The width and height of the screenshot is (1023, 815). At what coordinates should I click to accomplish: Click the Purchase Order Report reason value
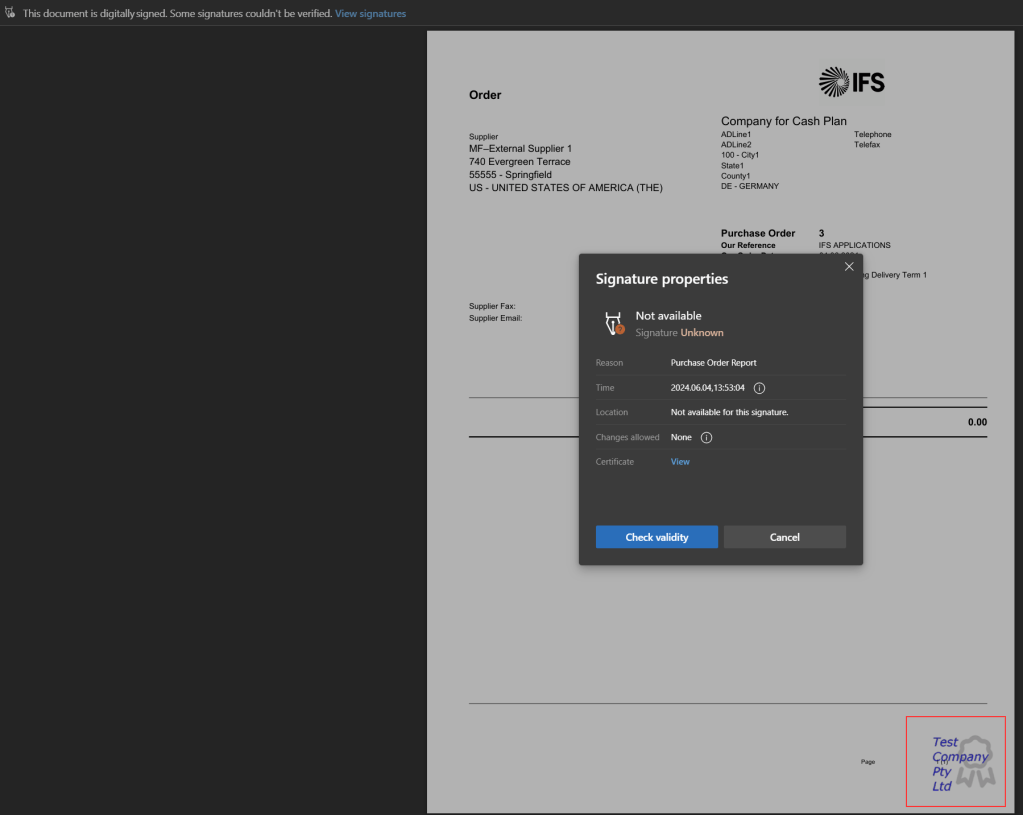click(713, 363)
